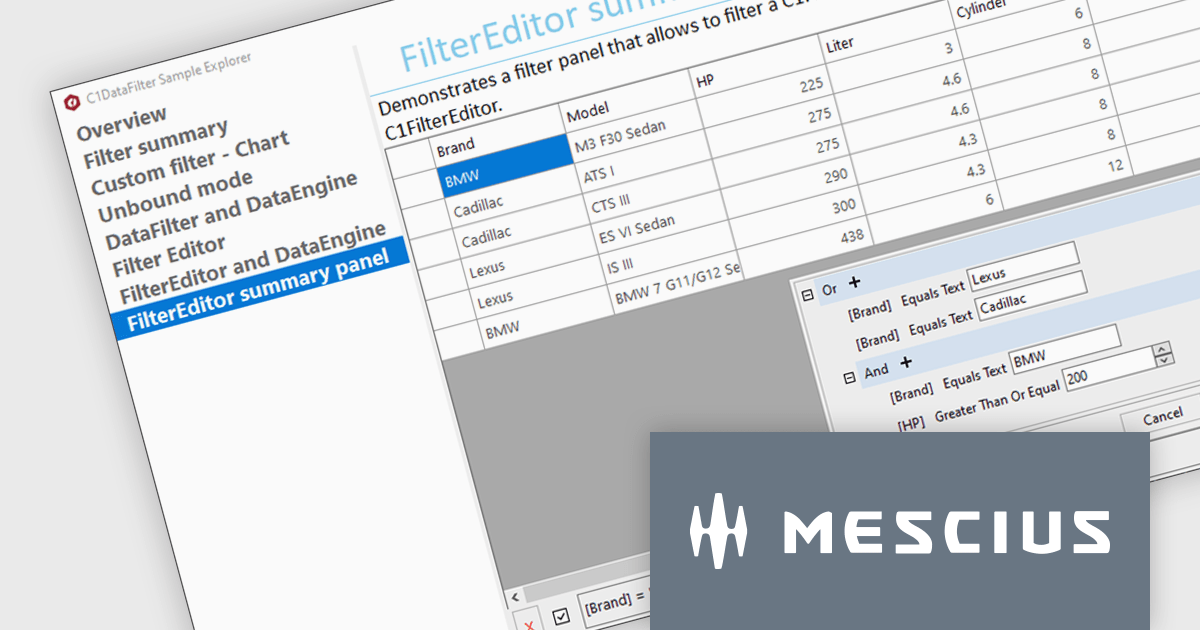Click the red X remove filter icon
This screenshot has width=1200, height=630.
pyautogui.click(x=529, y=624)
